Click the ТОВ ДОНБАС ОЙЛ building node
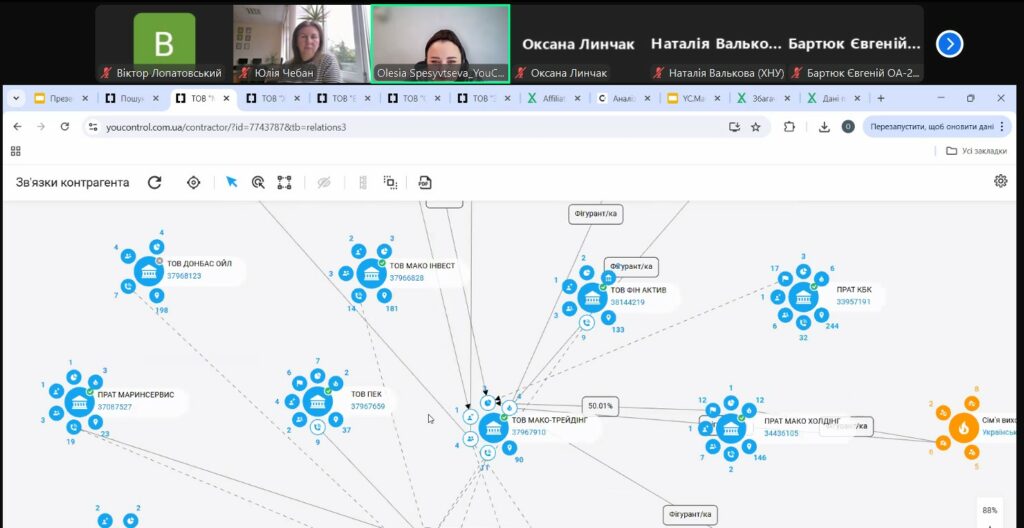The width and height of the screenshot is (1024, 528). (149, 271)
